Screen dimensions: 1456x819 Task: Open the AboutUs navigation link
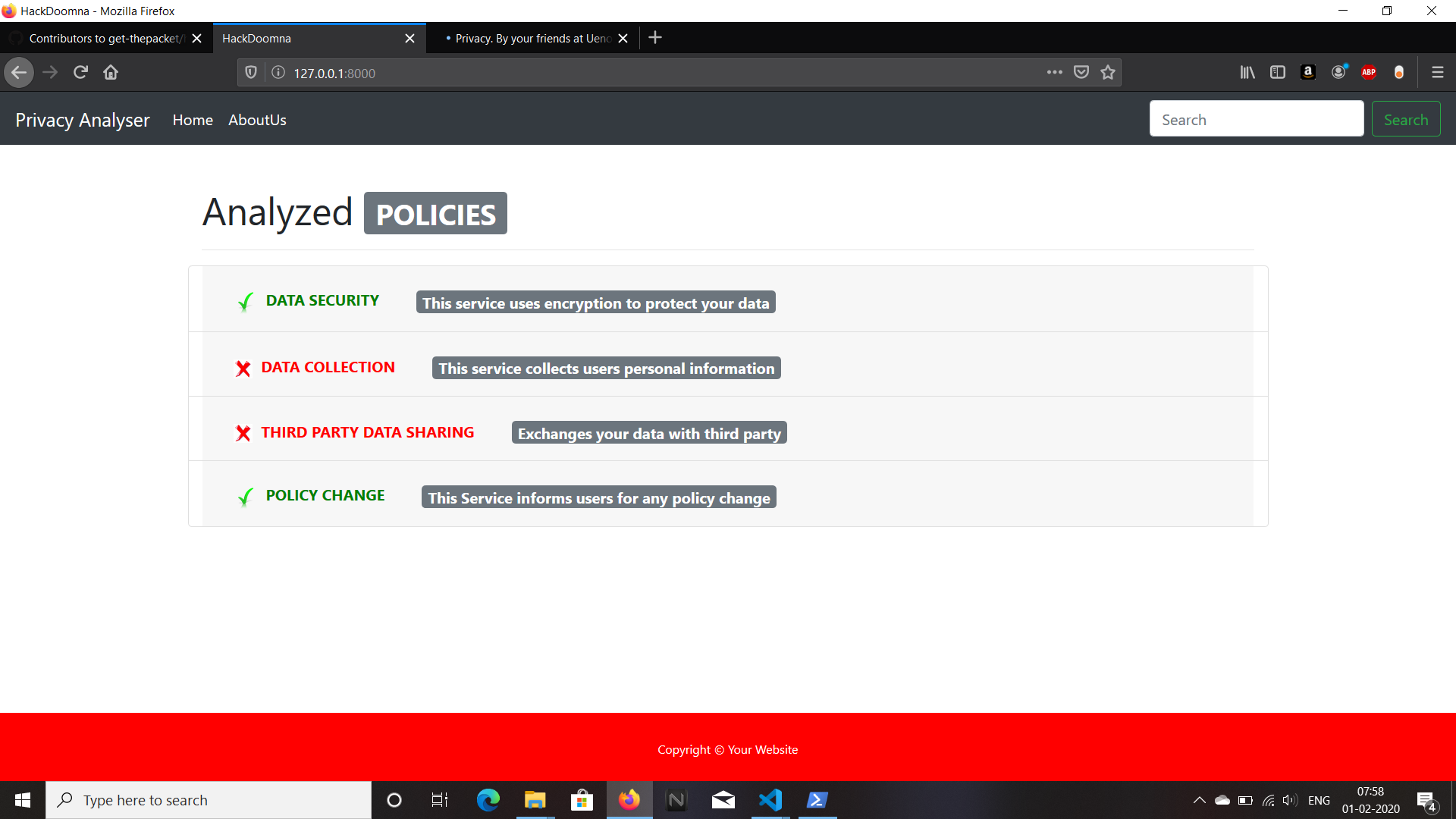(x=257, y=120)
